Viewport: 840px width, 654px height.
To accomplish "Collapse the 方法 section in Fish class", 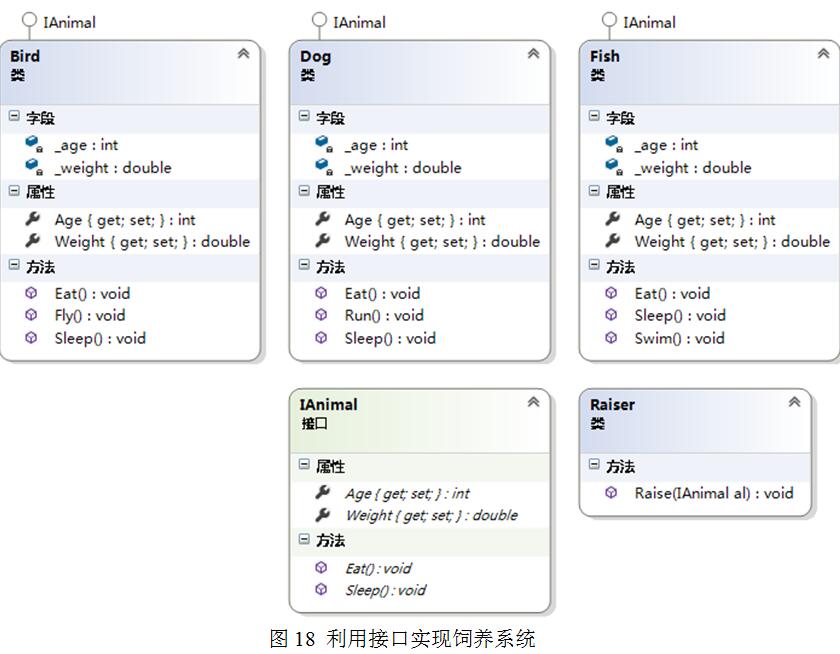I will coord(594,265).
